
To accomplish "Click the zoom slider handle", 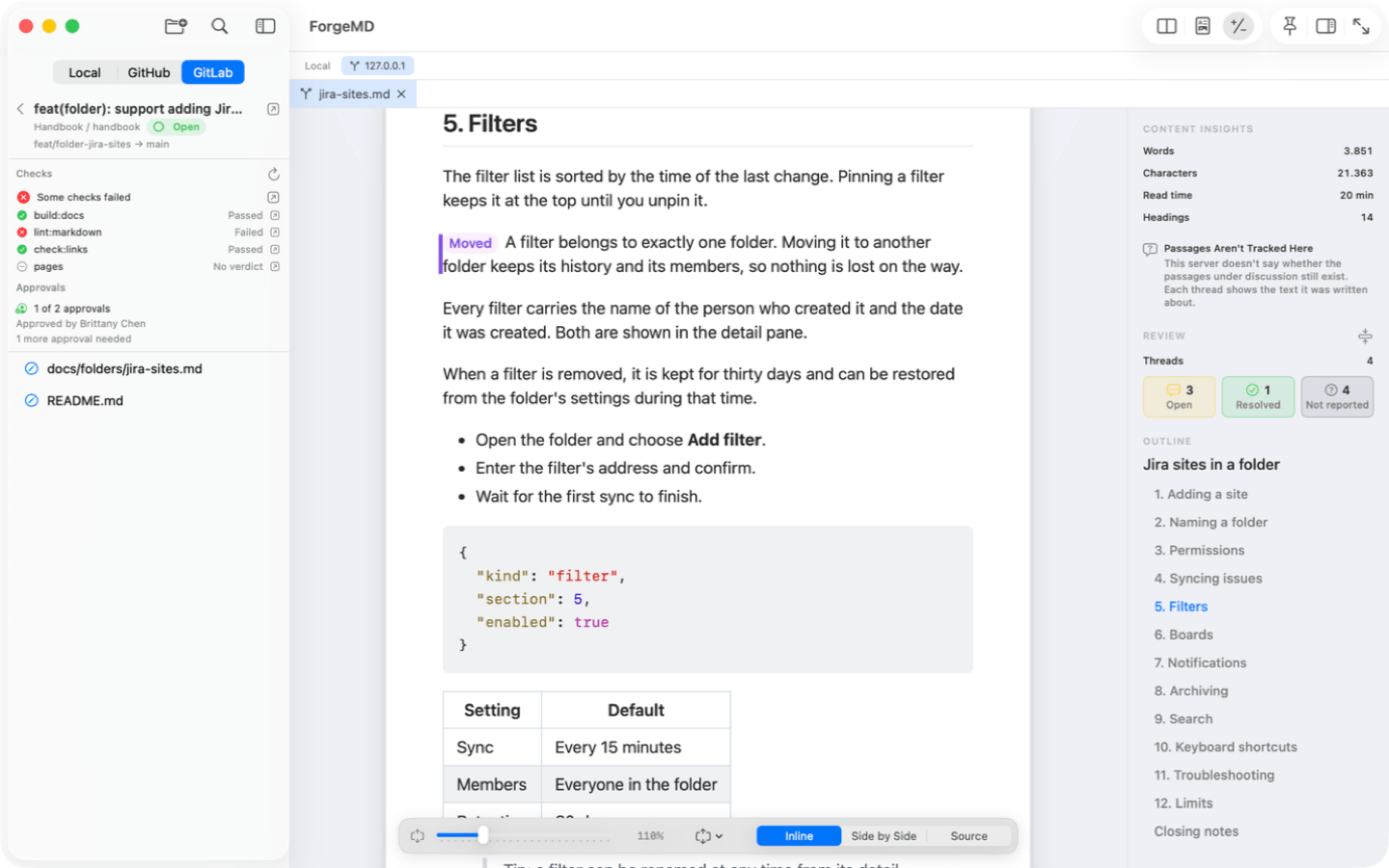I will (x=482, y=836).
